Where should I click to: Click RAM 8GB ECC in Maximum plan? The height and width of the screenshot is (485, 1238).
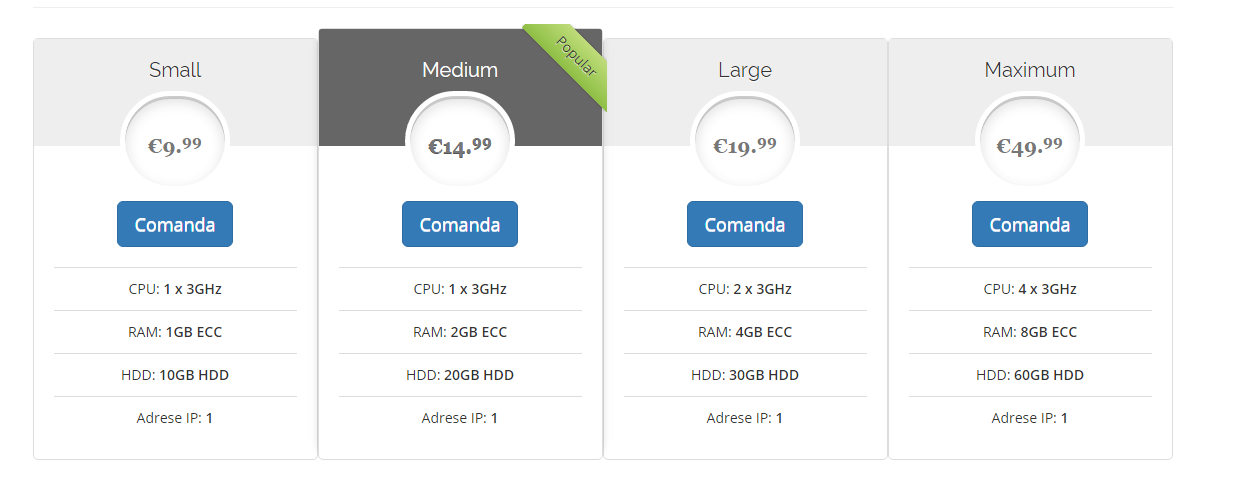pos(1030,332)
